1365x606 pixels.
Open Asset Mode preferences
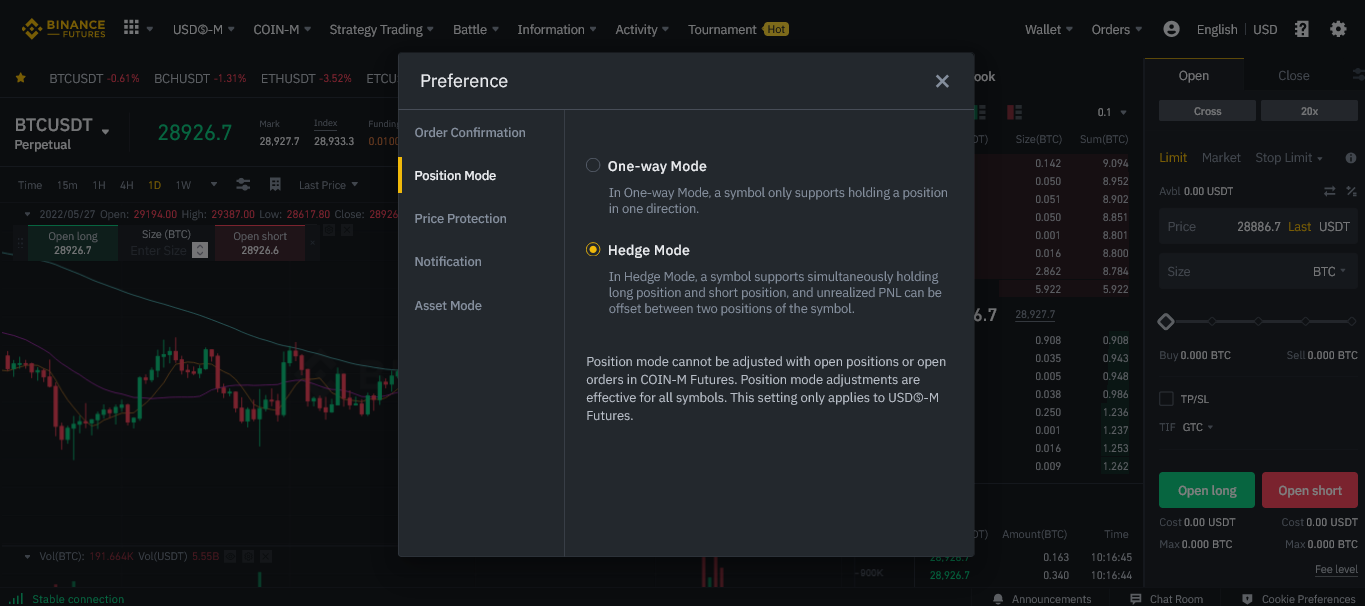click(x=448, y=305)
